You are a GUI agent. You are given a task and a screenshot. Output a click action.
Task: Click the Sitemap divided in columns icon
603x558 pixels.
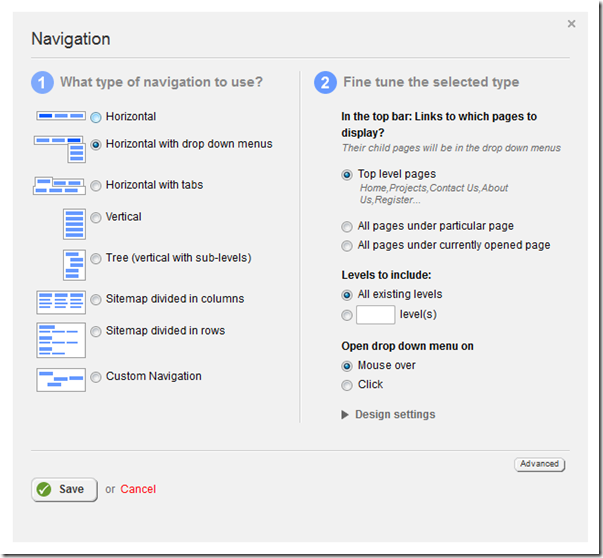pyautogui.click(x=60, y=301)
